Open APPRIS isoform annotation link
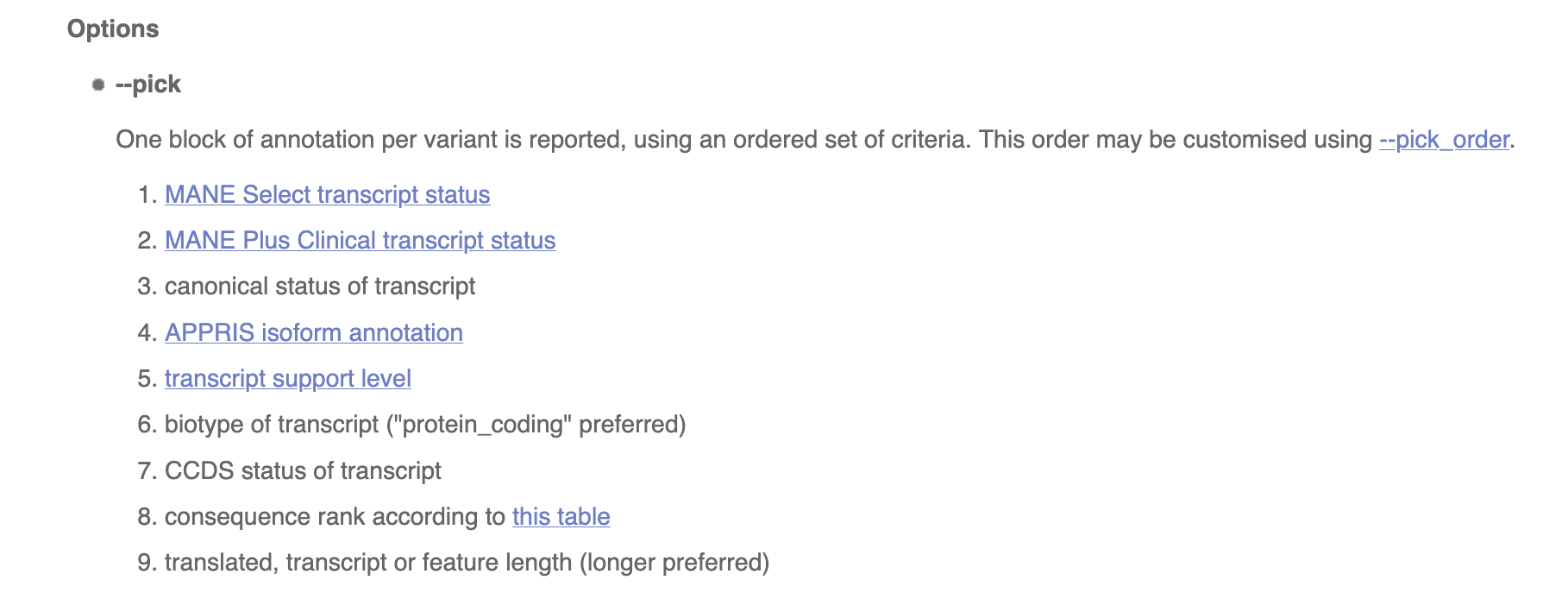This screenshot has width=1568, height=599. click(313, 333)
